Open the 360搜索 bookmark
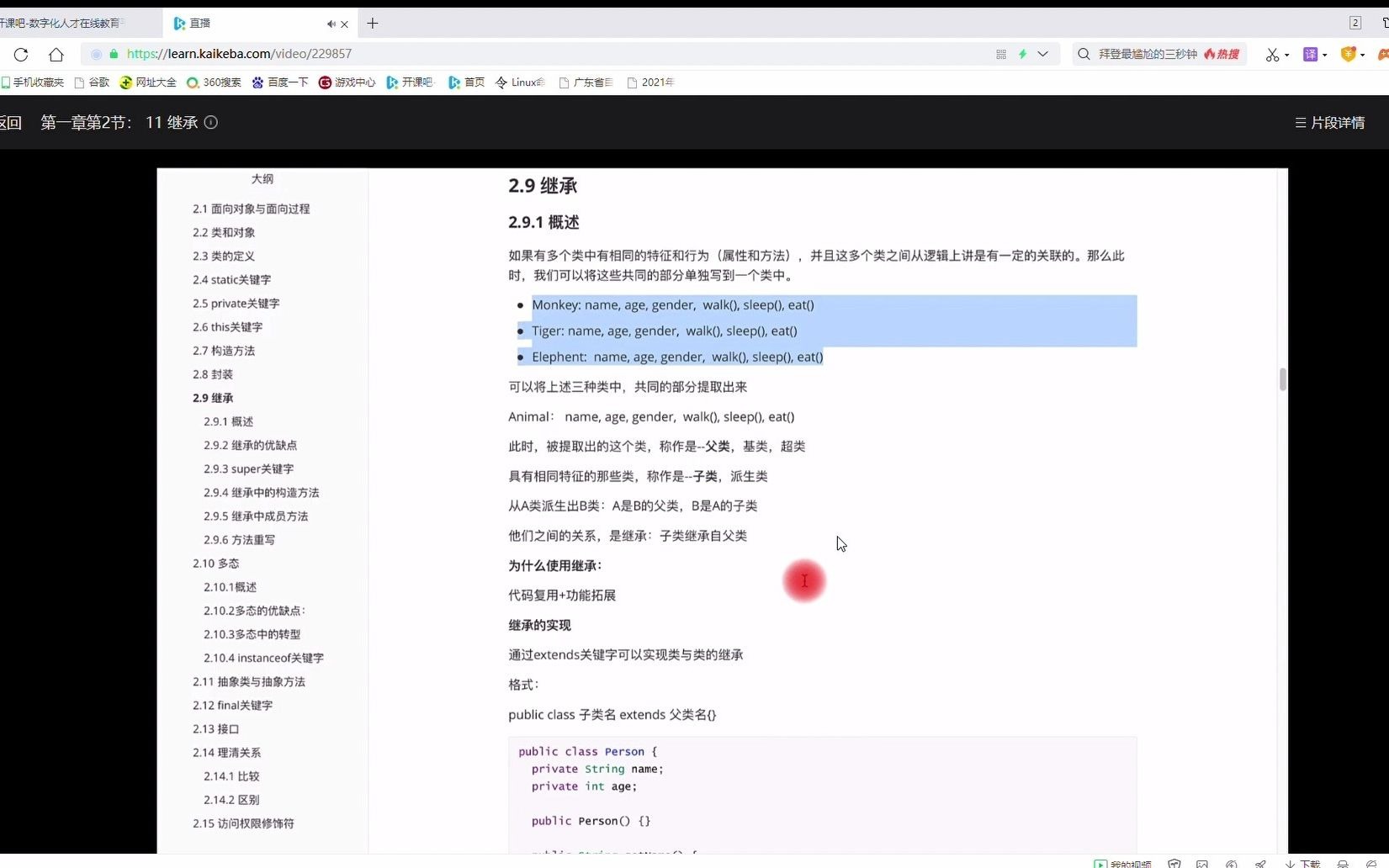 tap(214, 82)
